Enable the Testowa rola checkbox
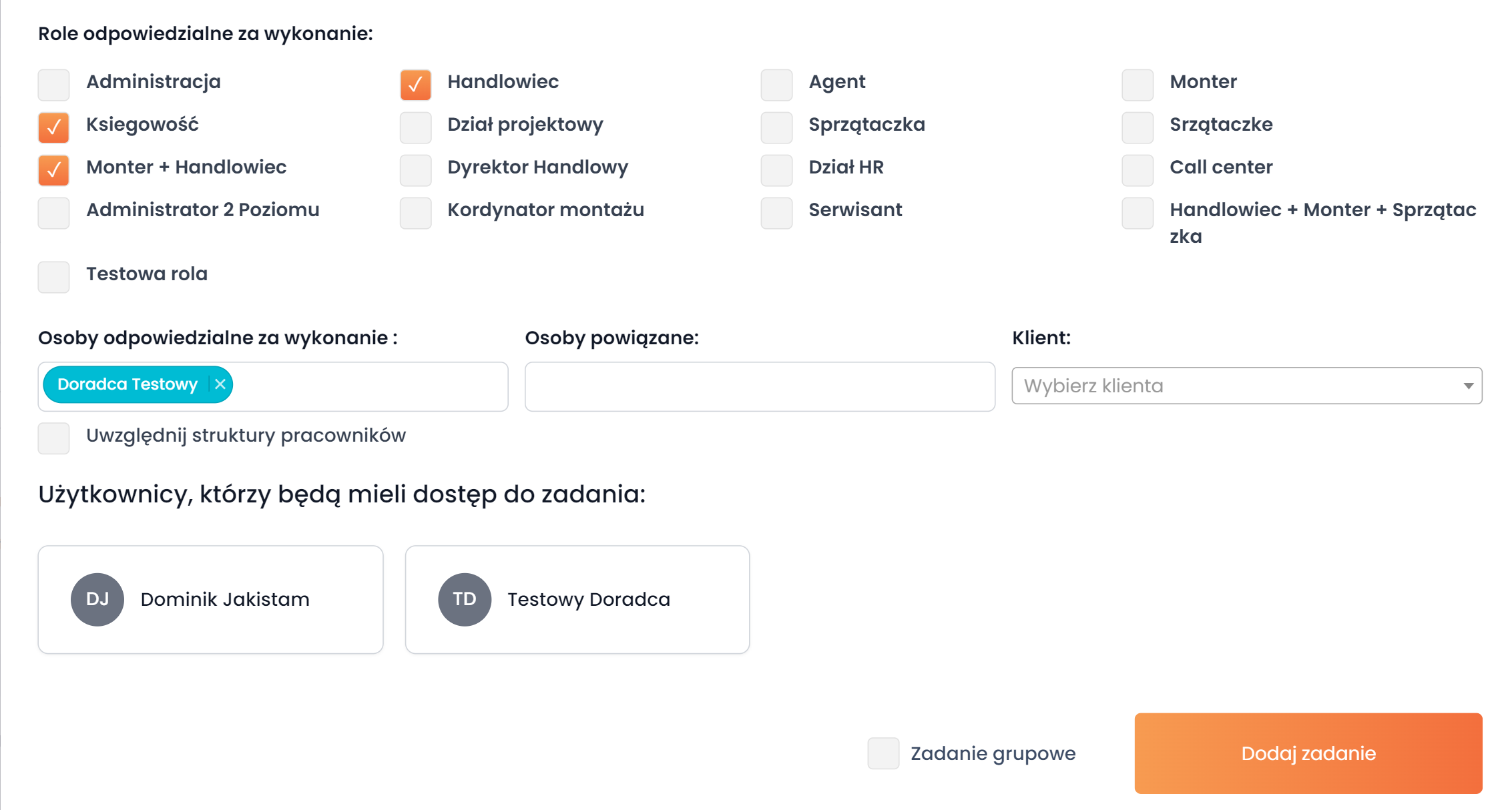Viewport: 1512px width, 810px height. coord(54,277)
